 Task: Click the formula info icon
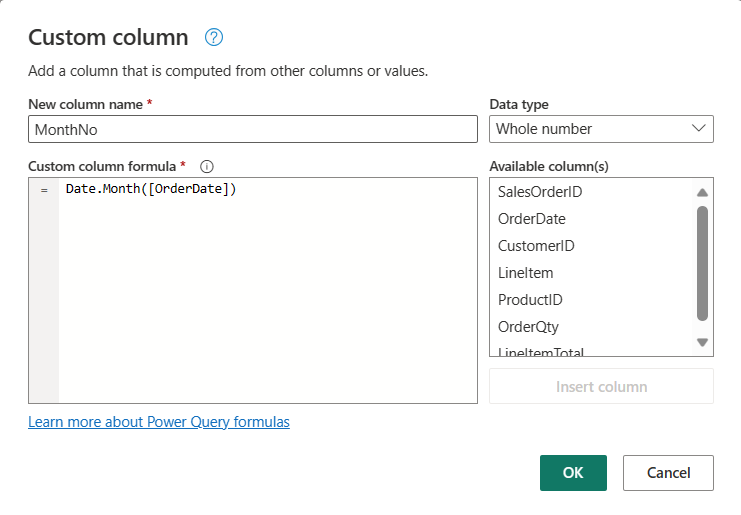coord(207,166)
